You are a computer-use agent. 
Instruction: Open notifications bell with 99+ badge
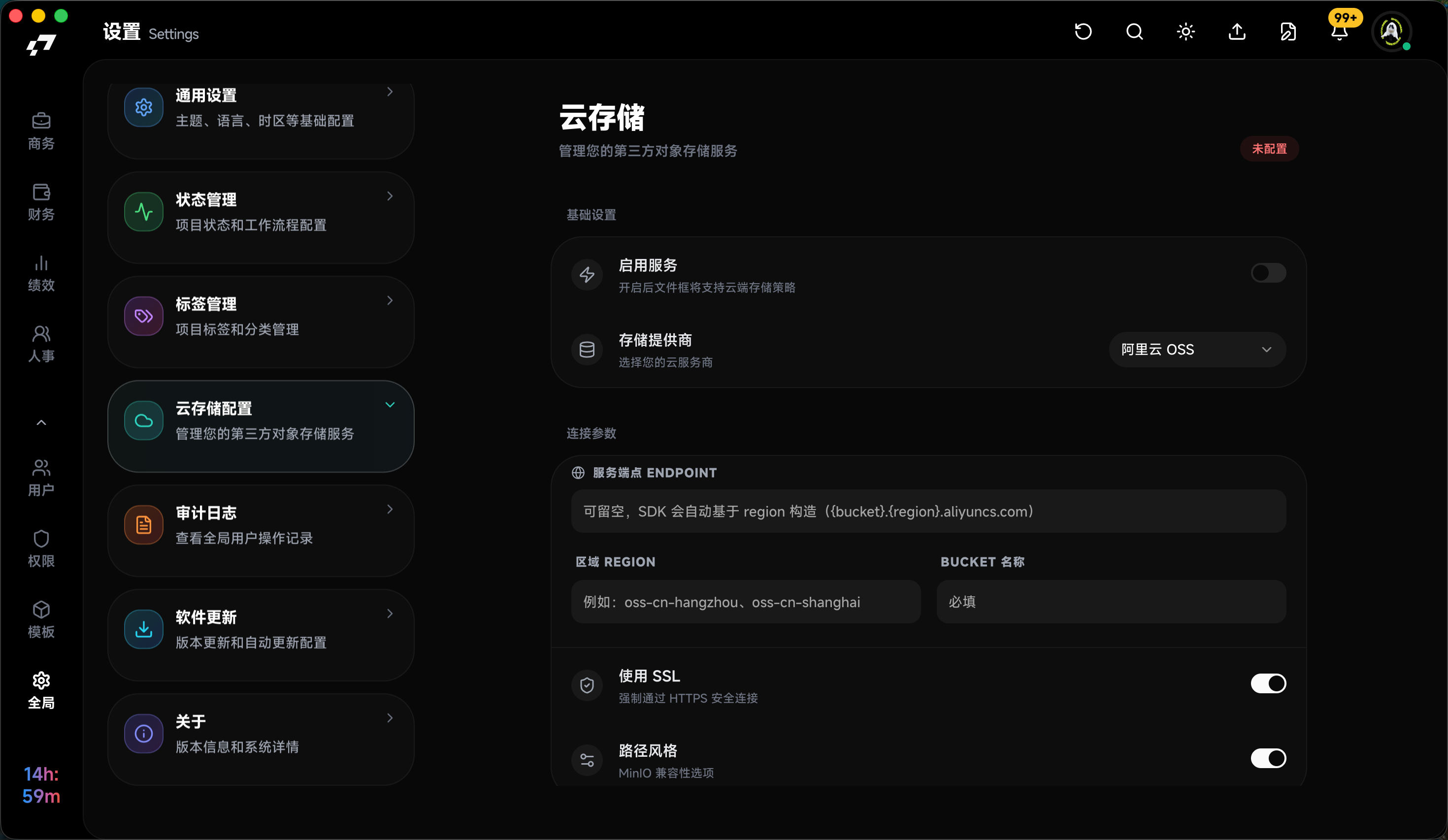point(1340,32)
